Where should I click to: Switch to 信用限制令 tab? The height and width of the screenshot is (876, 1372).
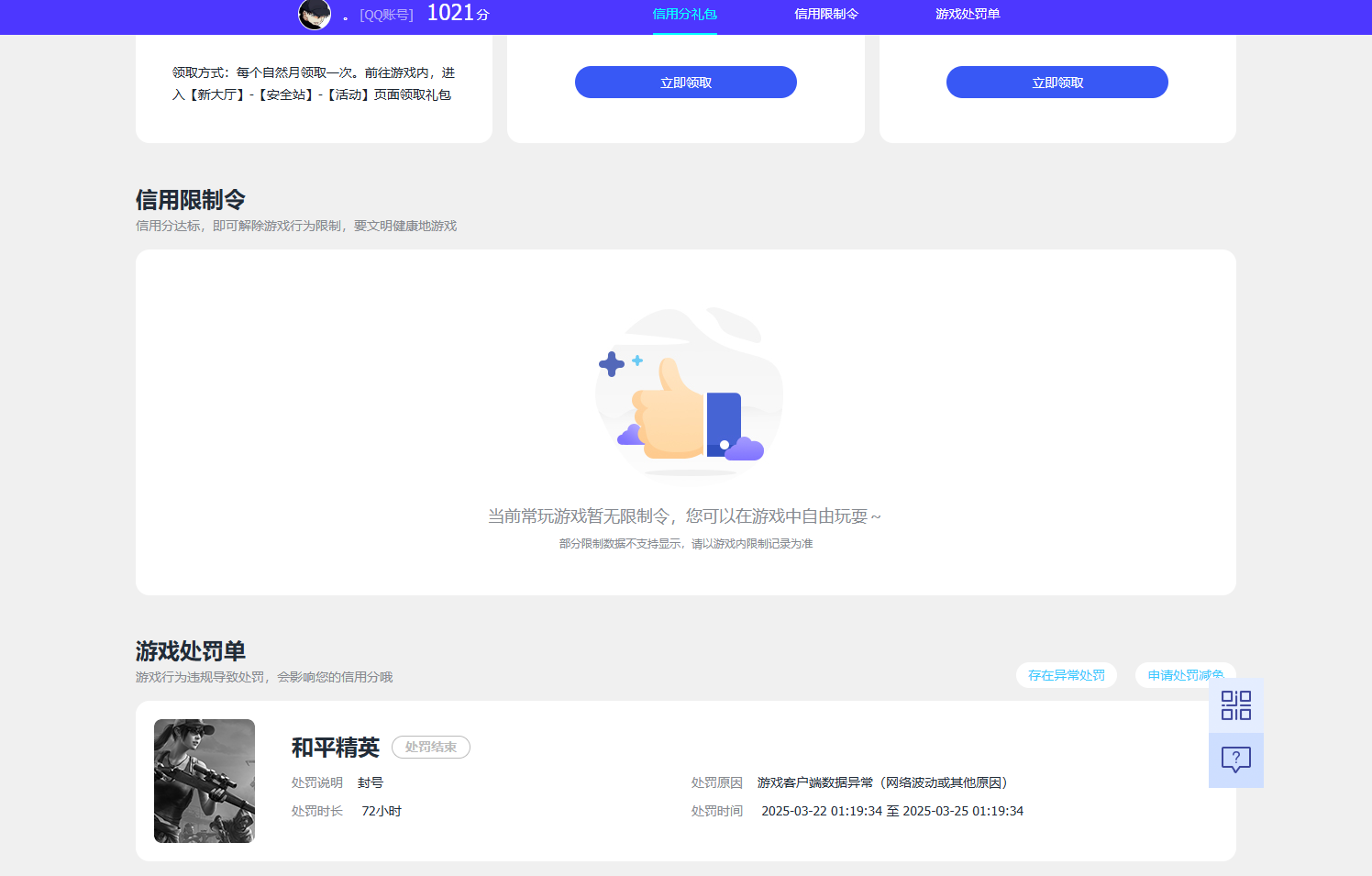point(826,14)
